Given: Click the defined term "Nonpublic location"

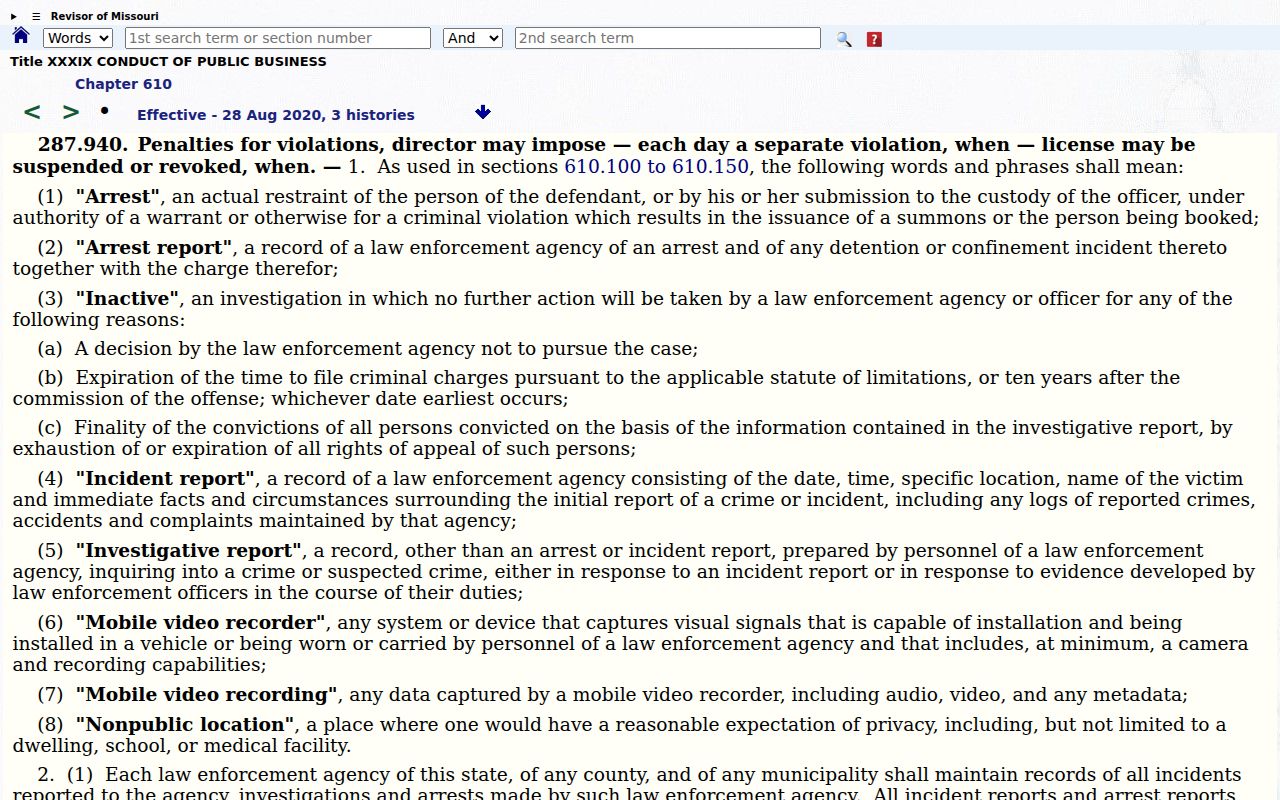Looking at the screenshot, I should [185, 725].
